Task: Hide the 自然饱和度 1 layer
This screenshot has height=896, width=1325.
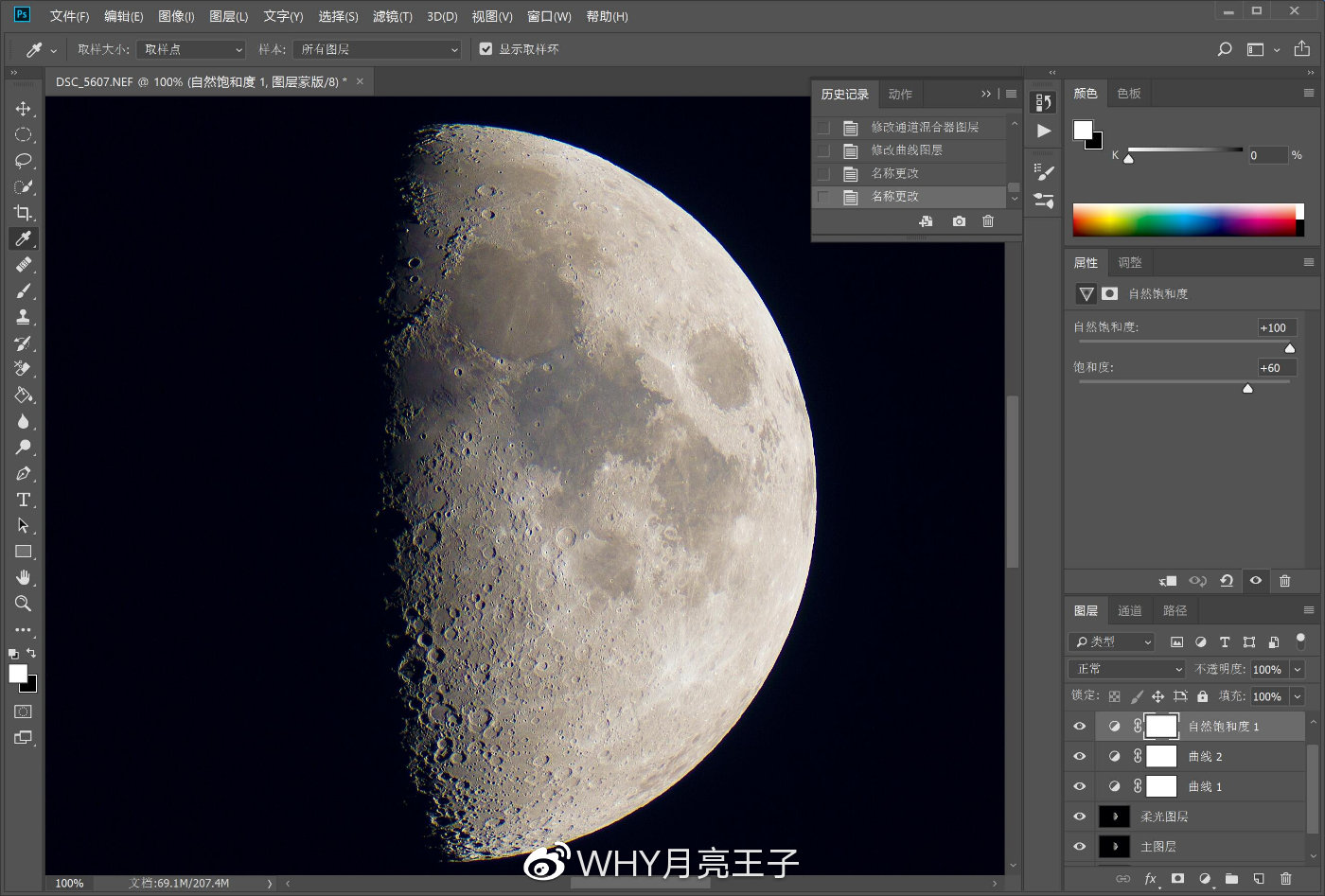Action: click(1079, 727)
